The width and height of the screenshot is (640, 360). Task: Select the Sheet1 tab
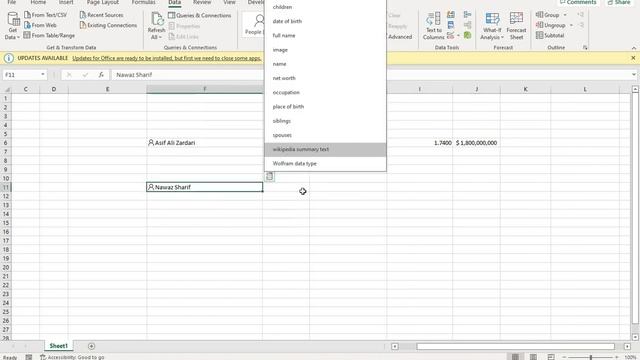point(58,346)
